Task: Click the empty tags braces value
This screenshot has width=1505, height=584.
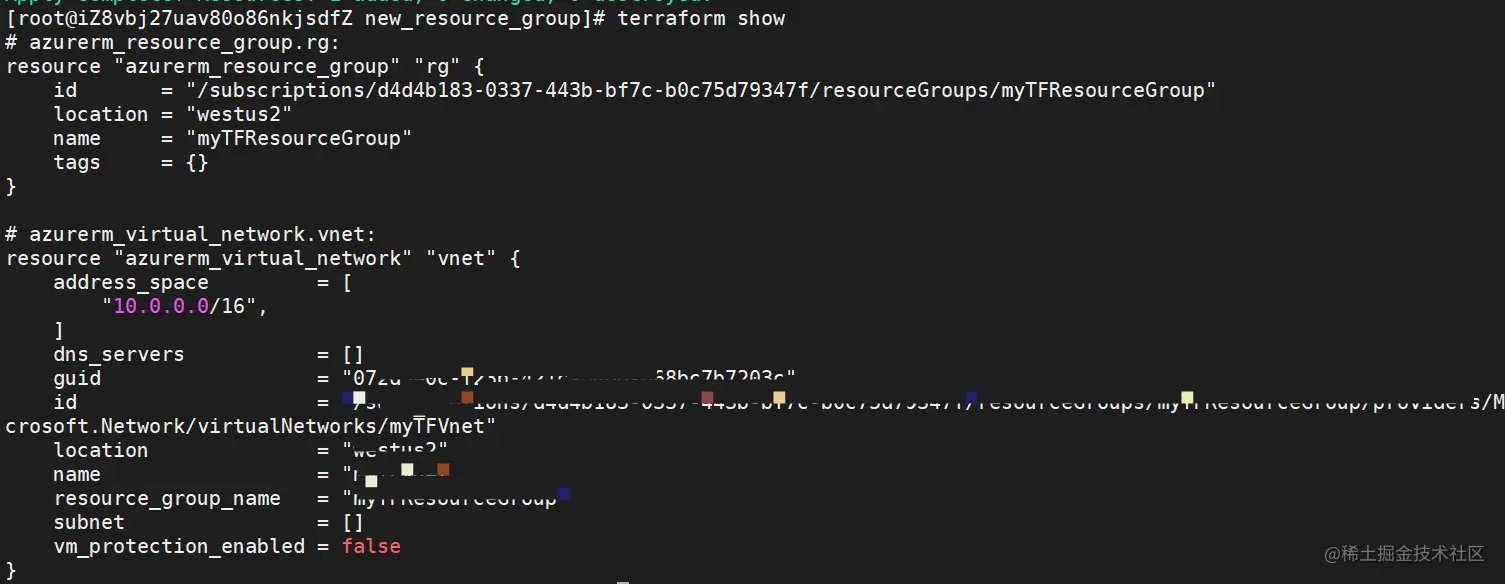Action: (x=197, y=162)
